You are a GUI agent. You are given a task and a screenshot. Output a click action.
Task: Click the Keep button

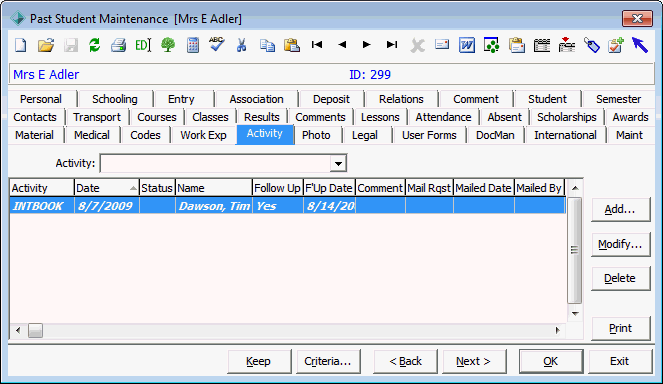click(259, 361)
